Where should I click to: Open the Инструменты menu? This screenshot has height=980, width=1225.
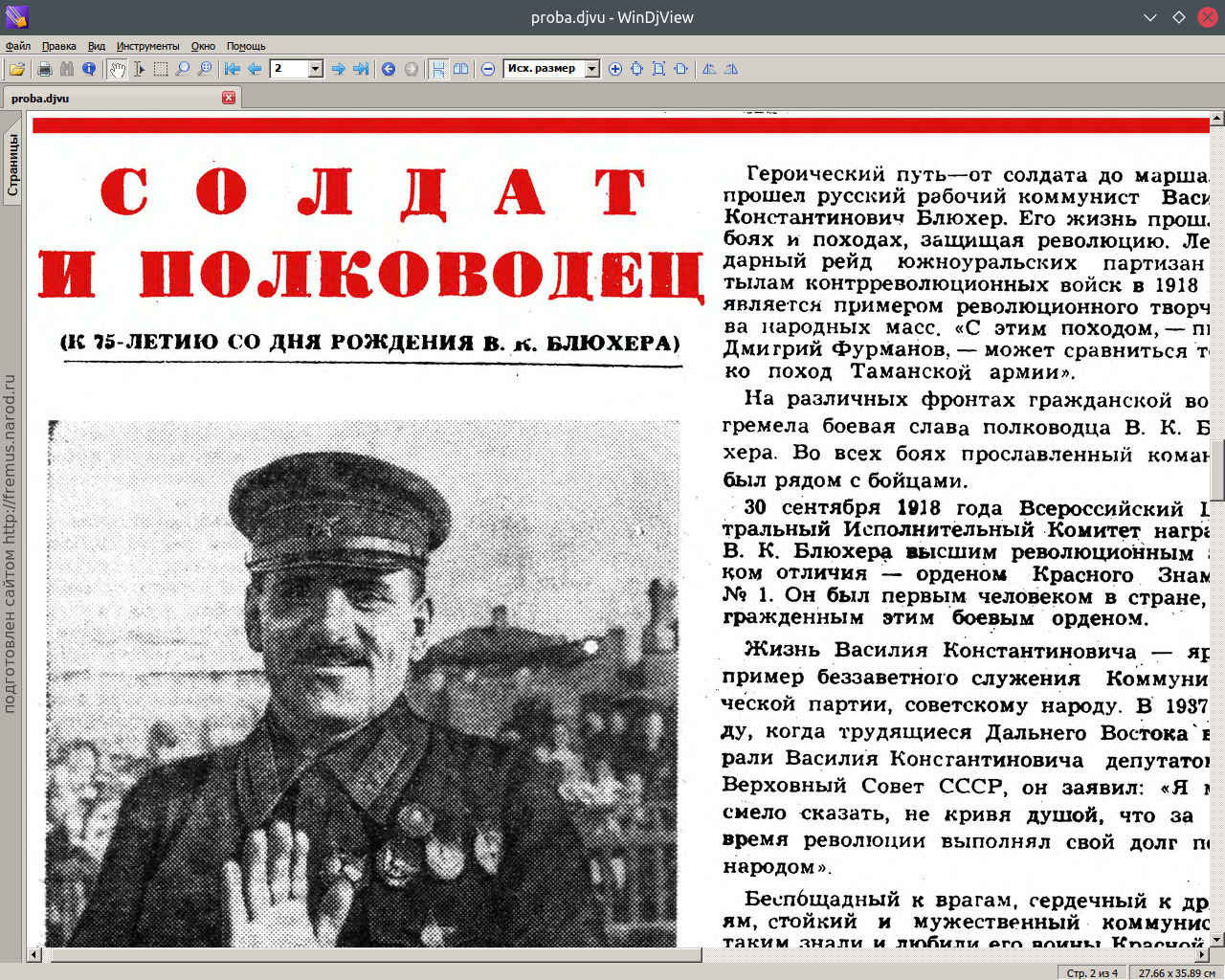[148, 46]
